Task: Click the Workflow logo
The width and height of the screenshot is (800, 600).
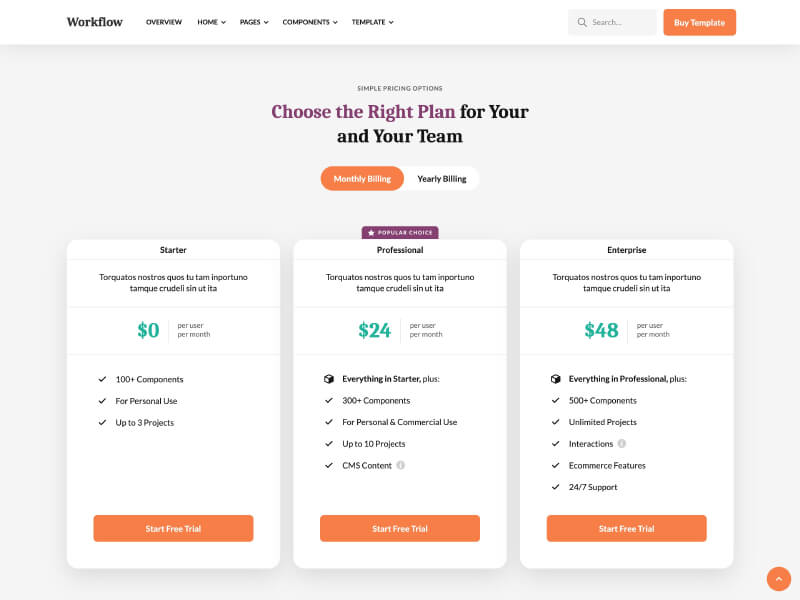Action: [x=95, y=22]
